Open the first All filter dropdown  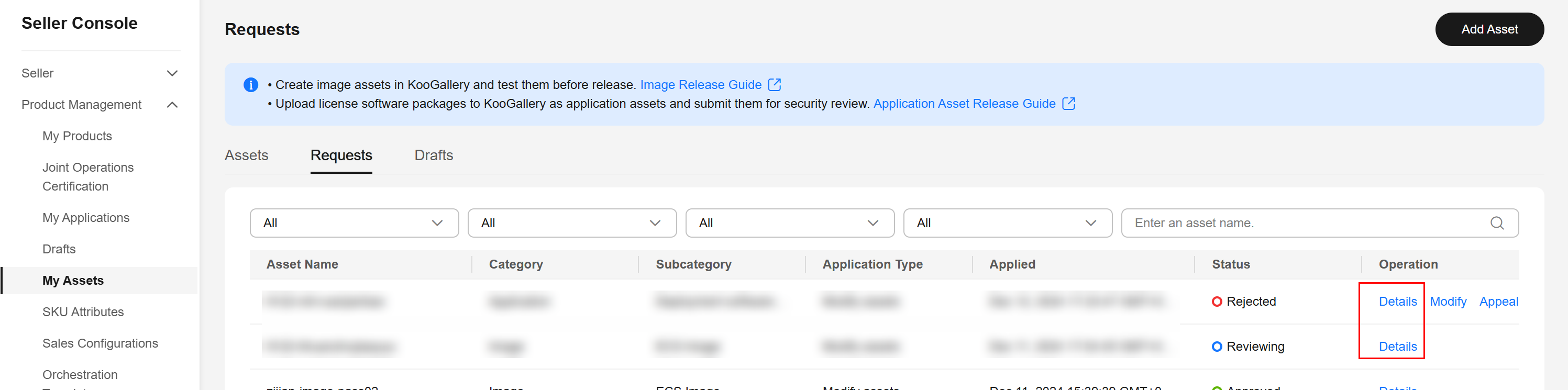[x=354, y=224]
